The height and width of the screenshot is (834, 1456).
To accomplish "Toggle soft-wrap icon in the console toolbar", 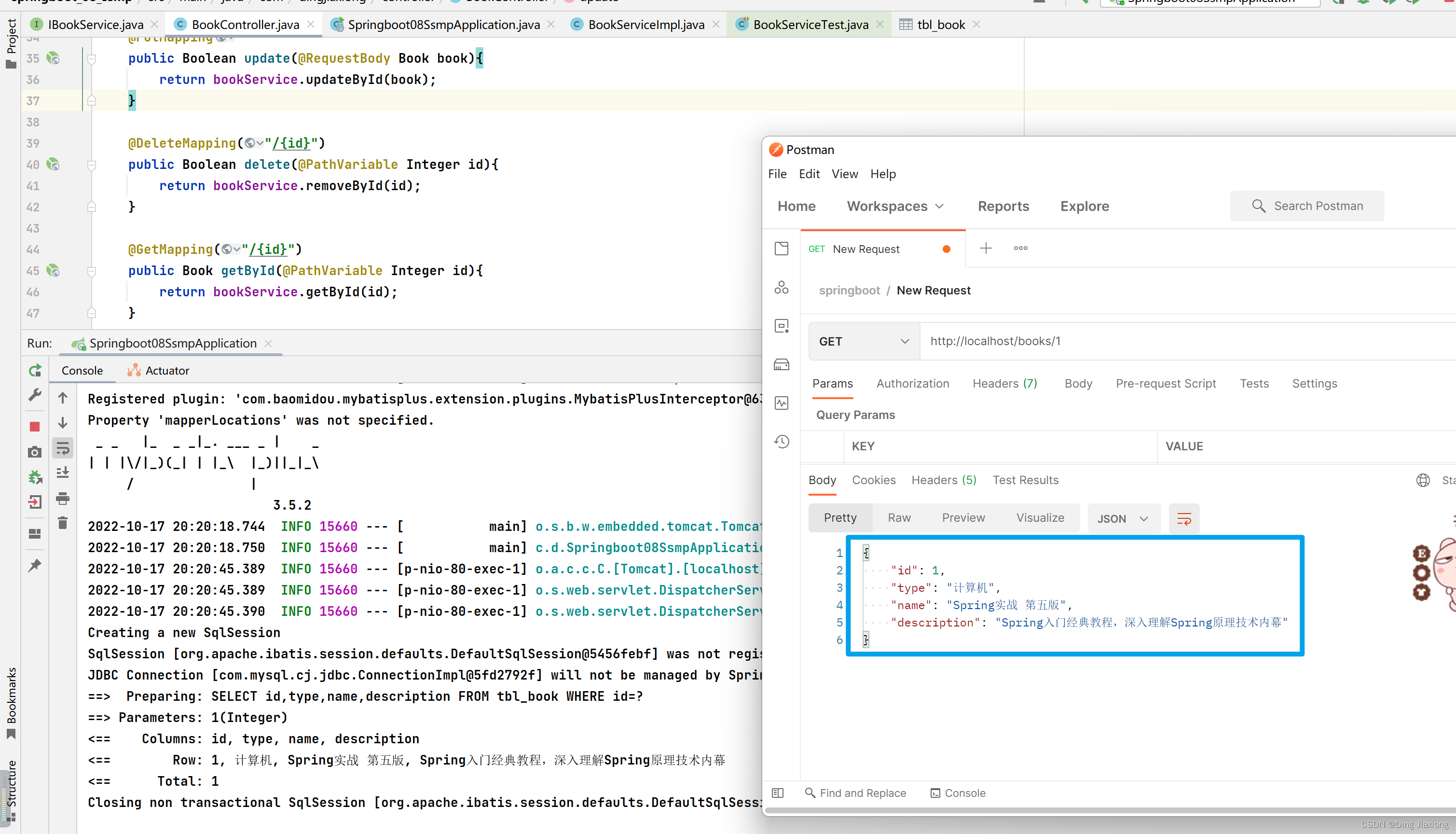I will [x=63, y=448].
